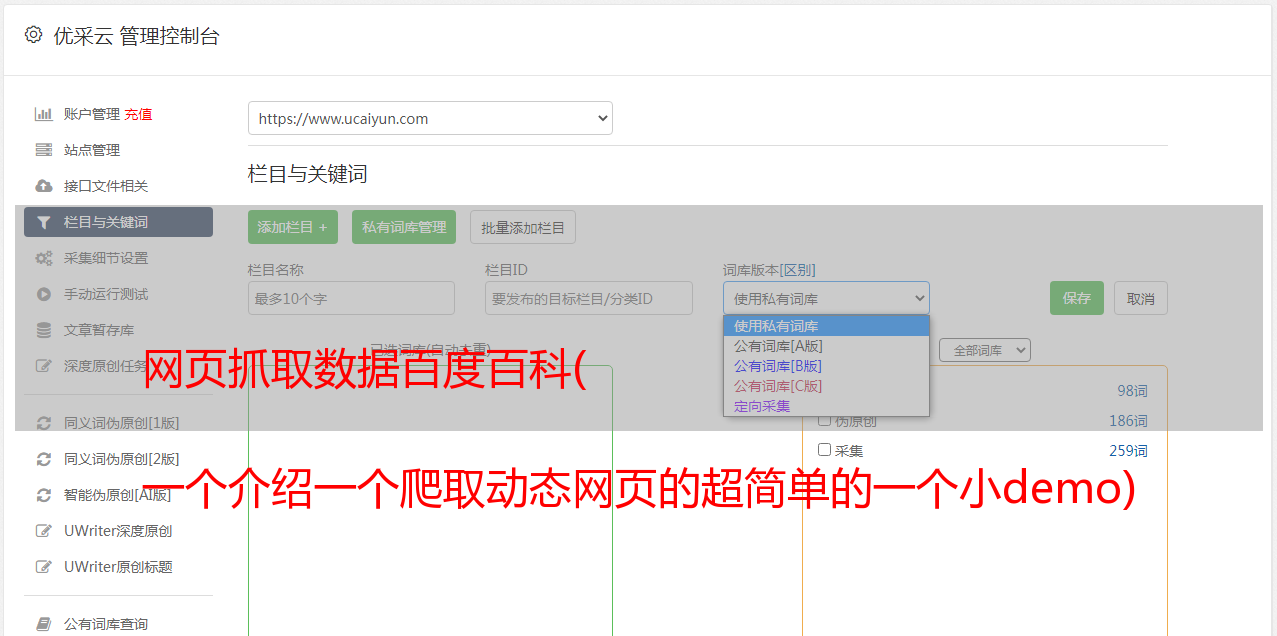Click the database icon beside 文章暂存库
The image size is (1277, 636).
click(x=44, y=330)
